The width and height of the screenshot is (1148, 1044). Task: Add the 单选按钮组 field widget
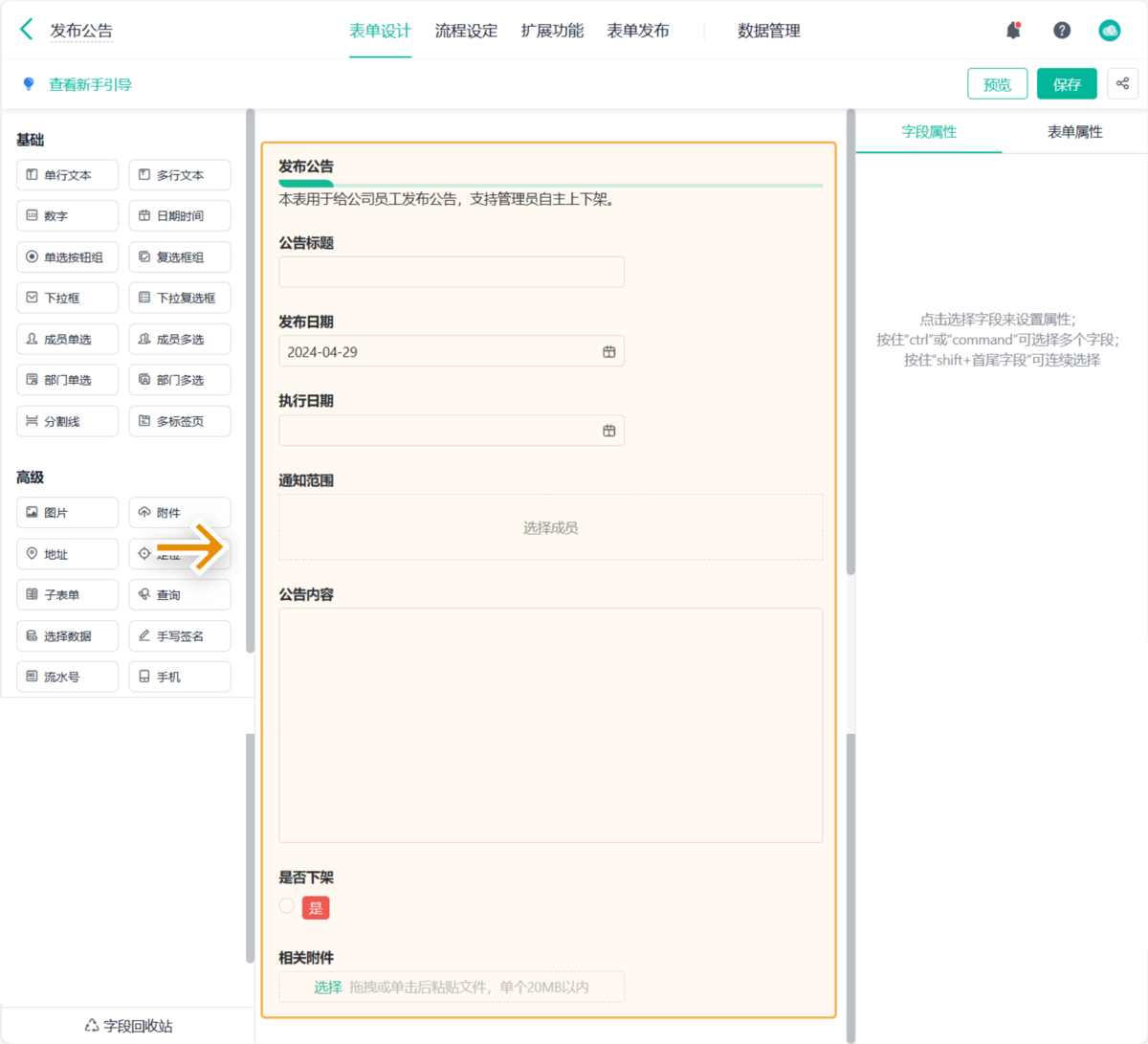[67, 257]
